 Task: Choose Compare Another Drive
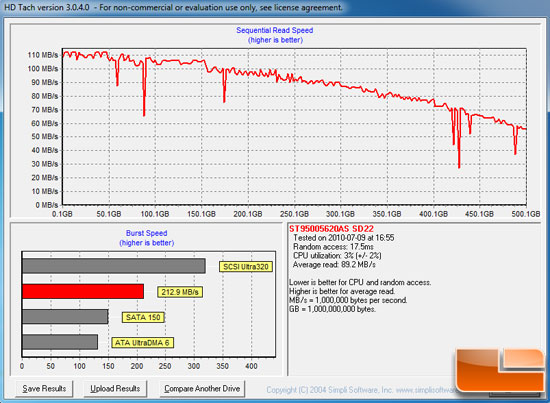click(x=202, y=389)
